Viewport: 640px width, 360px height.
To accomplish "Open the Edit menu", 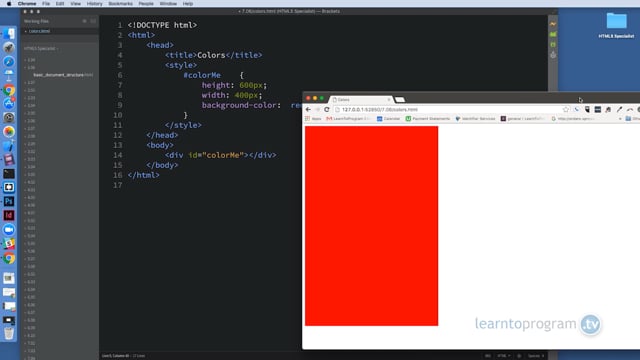I will 60,4.
